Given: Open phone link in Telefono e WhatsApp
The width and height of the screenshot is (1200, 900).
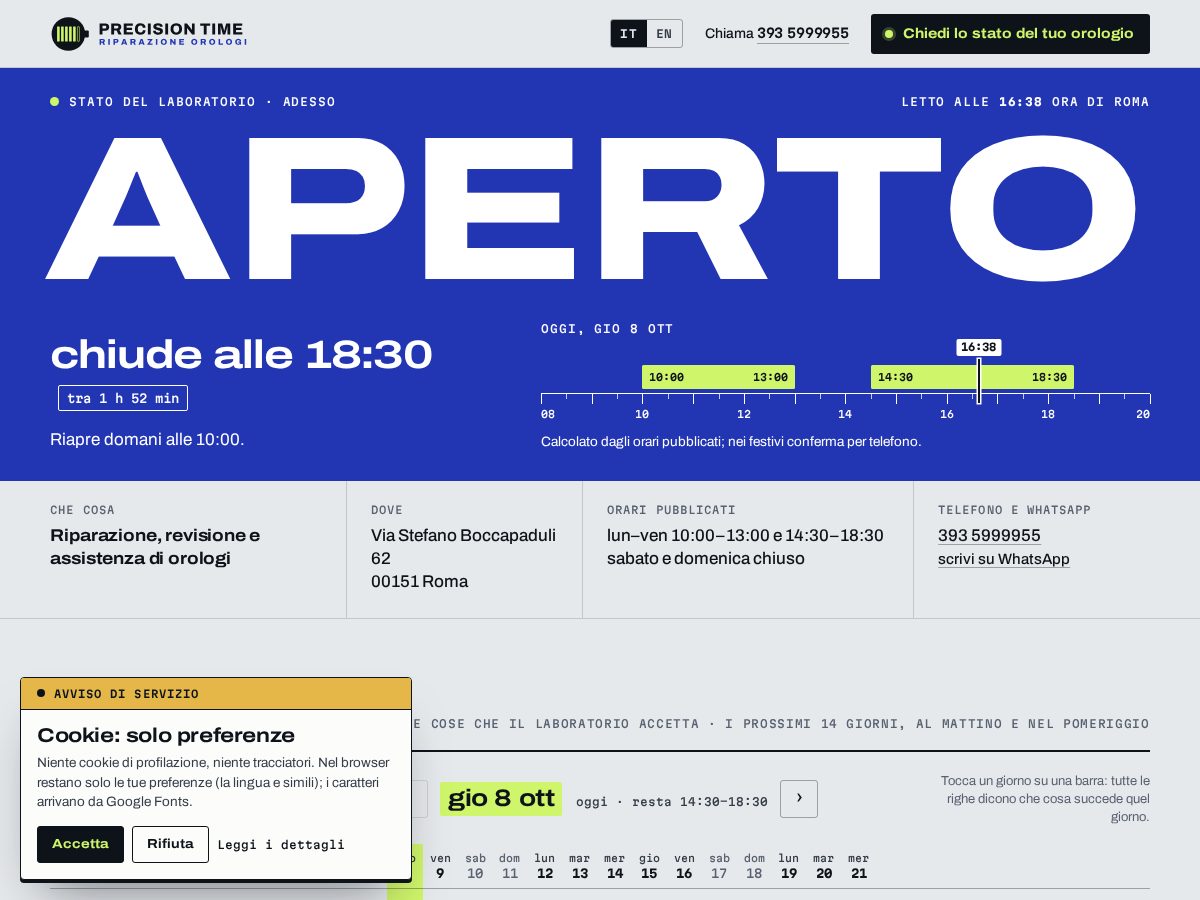Looking at the screenshot, I should (x=989, y=535).
